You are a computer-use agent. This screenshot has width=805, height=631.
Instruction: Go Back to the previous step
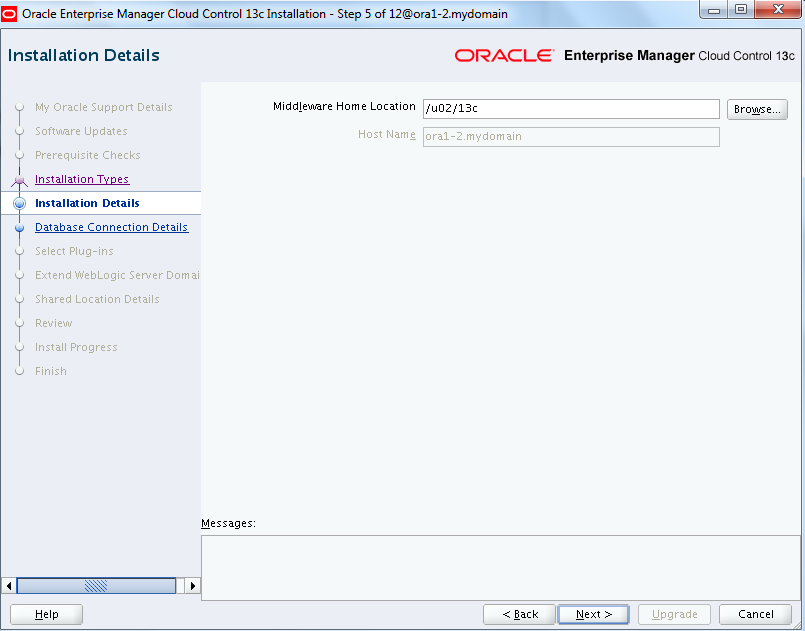(x=519, y=614)
